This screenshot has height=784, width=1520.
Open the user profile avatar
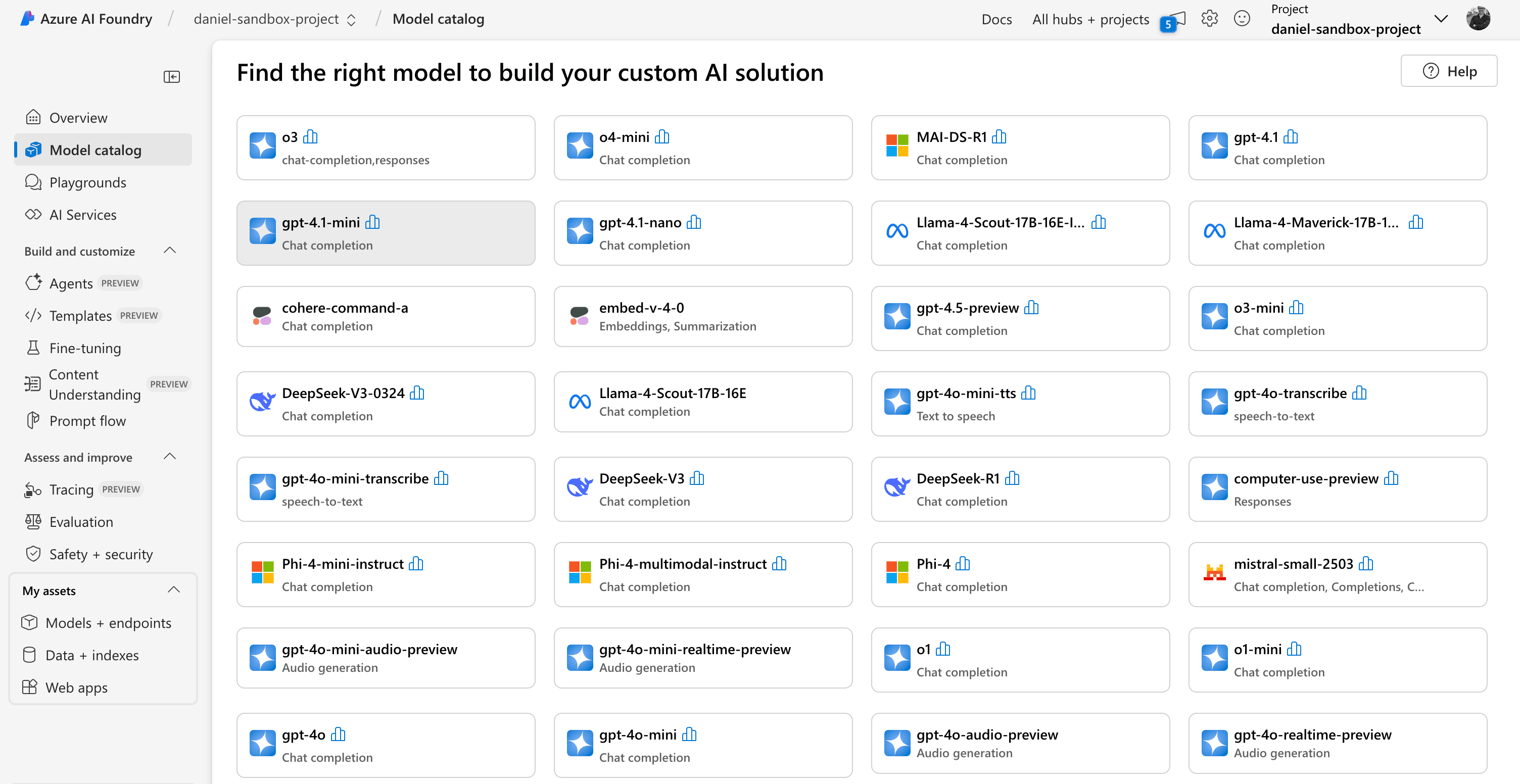click(1478, 18)
